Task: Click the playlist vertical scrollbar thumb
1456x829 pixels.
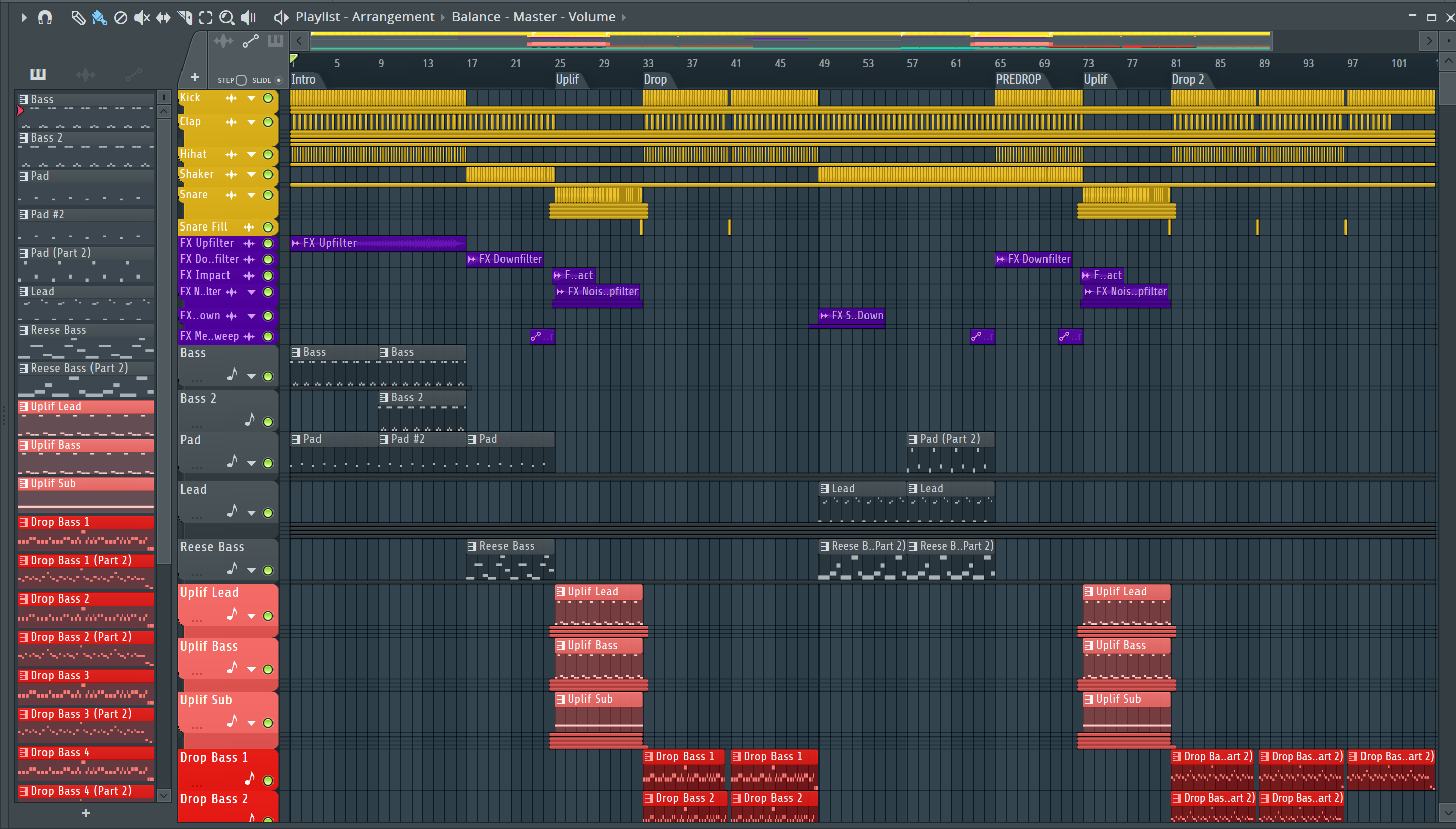Action: [x=1447, y=88]
